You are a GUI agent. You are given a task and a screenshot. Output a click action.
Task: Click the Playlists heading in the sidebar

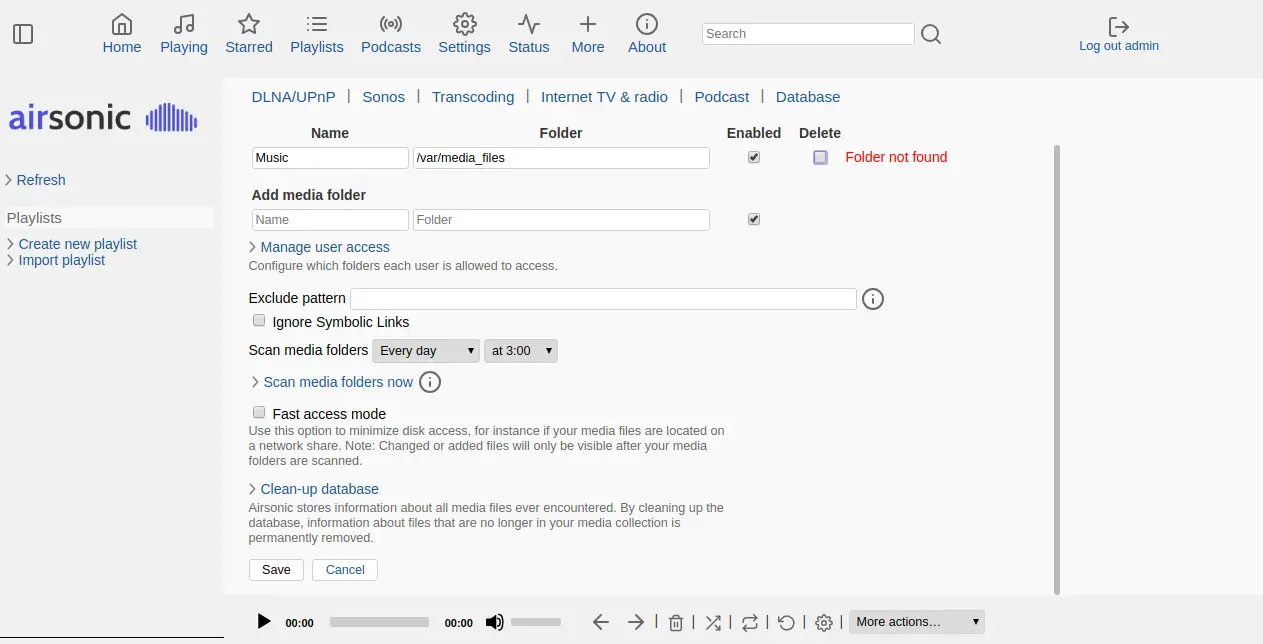click(x=34, y=218)
